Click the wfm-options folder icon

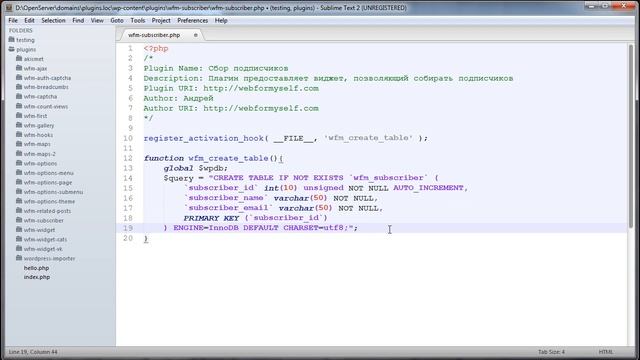click(19, 163)
